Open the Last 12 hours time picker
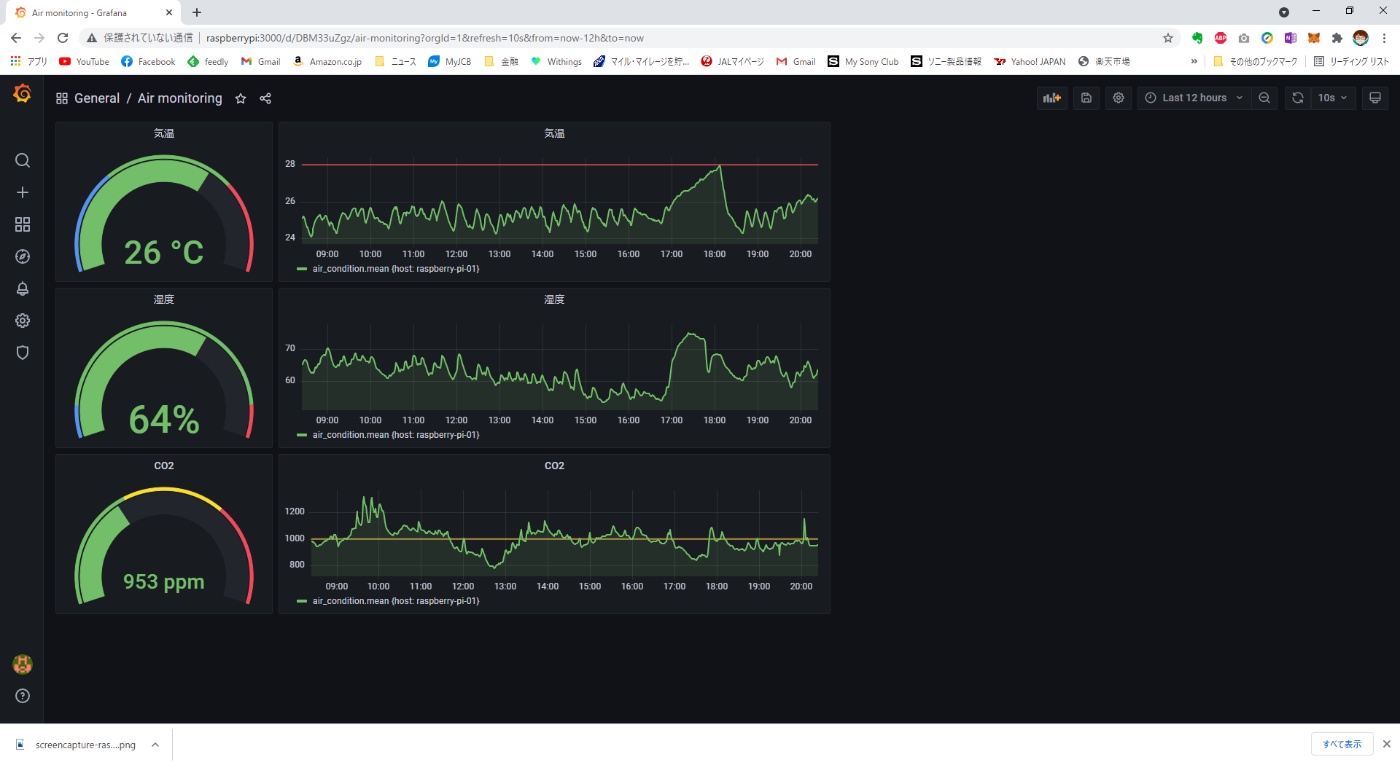This screenshot has height=765, width=1400. (x=1194, y=98)
